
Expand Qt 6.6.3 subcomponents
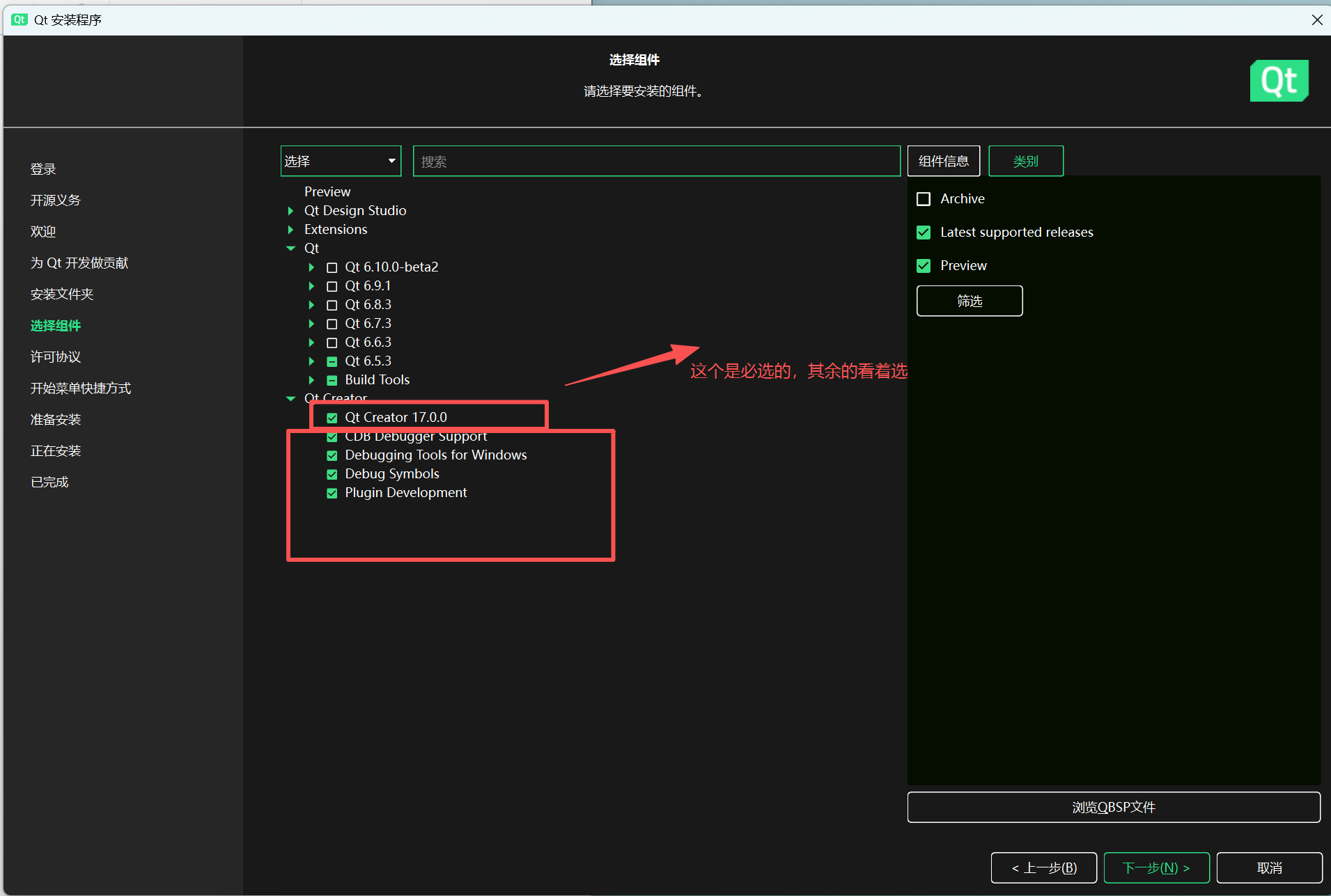pyautogui.click(x=311, y=343)
